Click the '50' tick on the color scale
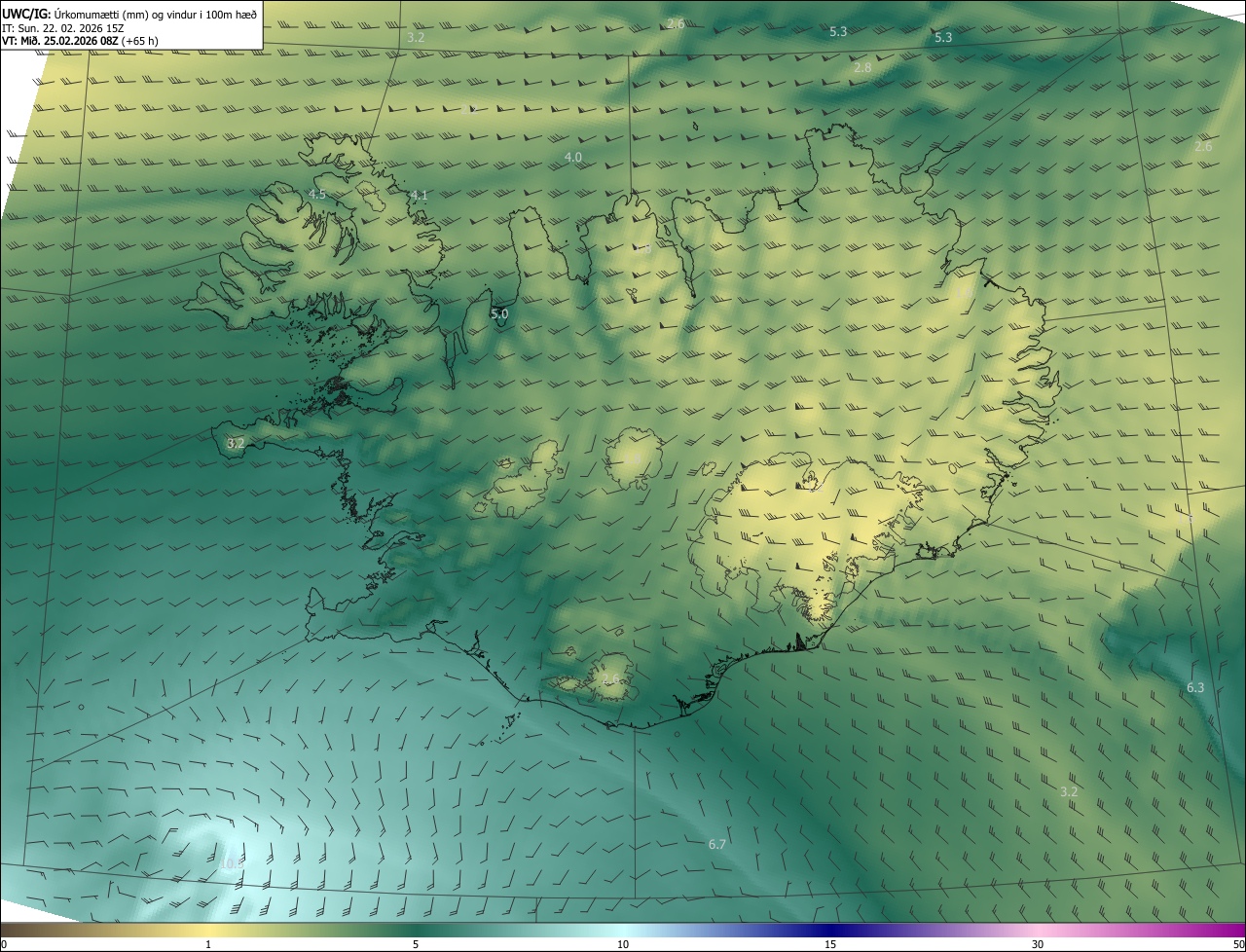This screenshot has height=952, width=1246. tap(1238, 944)
